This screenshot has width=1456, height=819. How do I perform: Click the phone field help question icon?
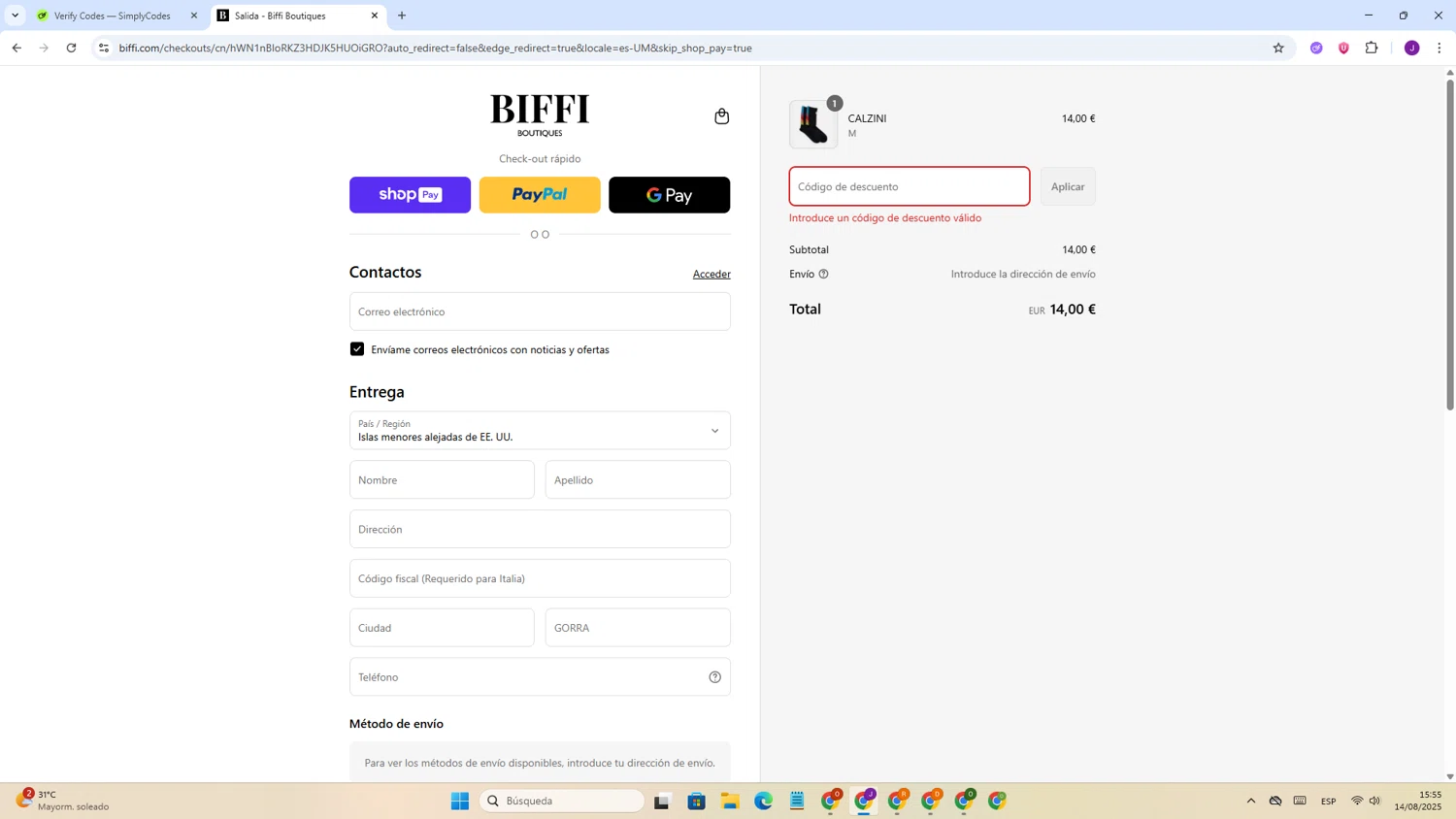pos(714,677)
